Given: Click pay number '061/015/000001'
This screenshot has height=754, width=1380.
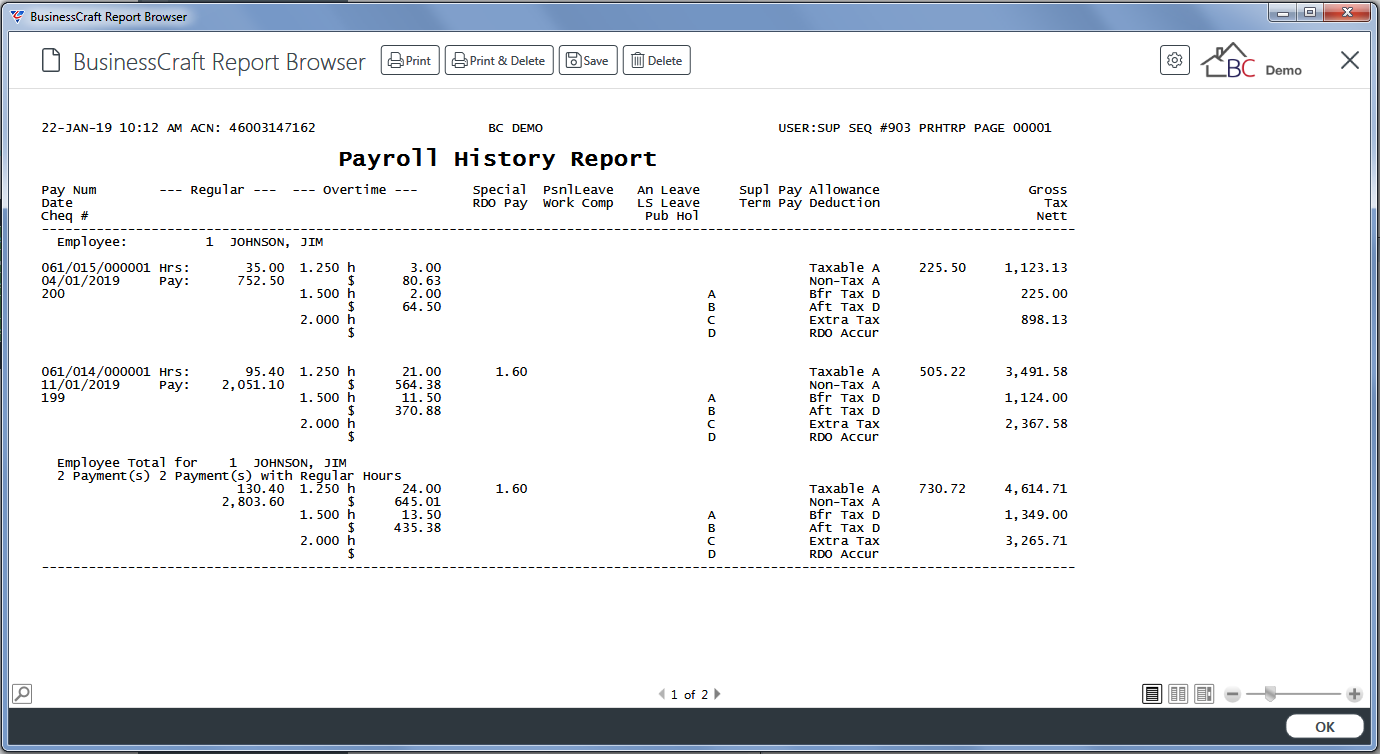Looking at the screenshot, I should (x=96, y=268).
